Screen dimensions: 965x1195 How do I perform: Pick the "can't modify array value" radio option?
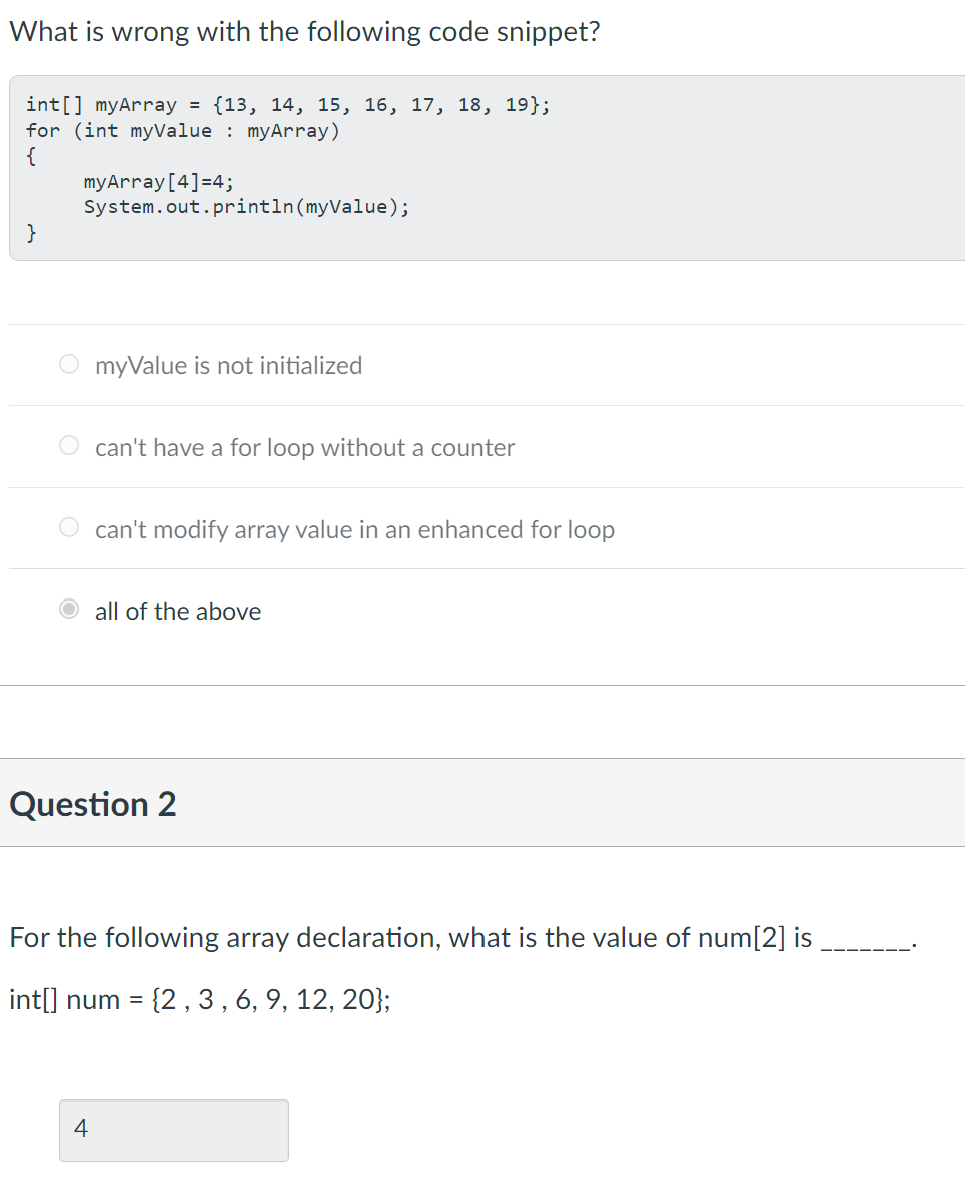click(x=69, y=527)
